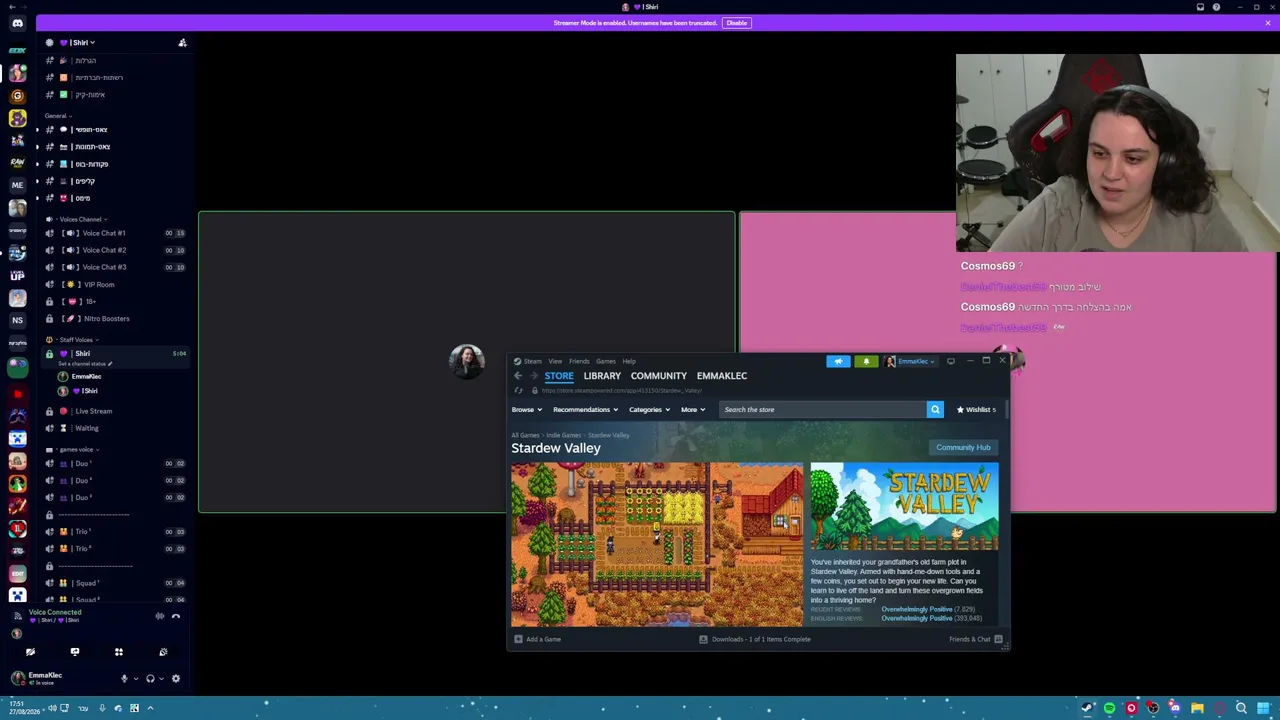Open Steam announcements megaphone button
Screen dimensions: 1280x720
(838, 361)
